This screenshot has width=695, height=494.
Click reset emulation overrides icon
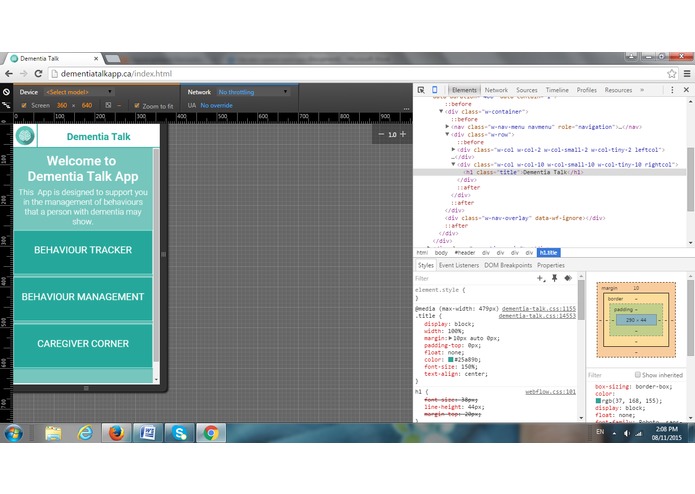[x=6, y=92]
